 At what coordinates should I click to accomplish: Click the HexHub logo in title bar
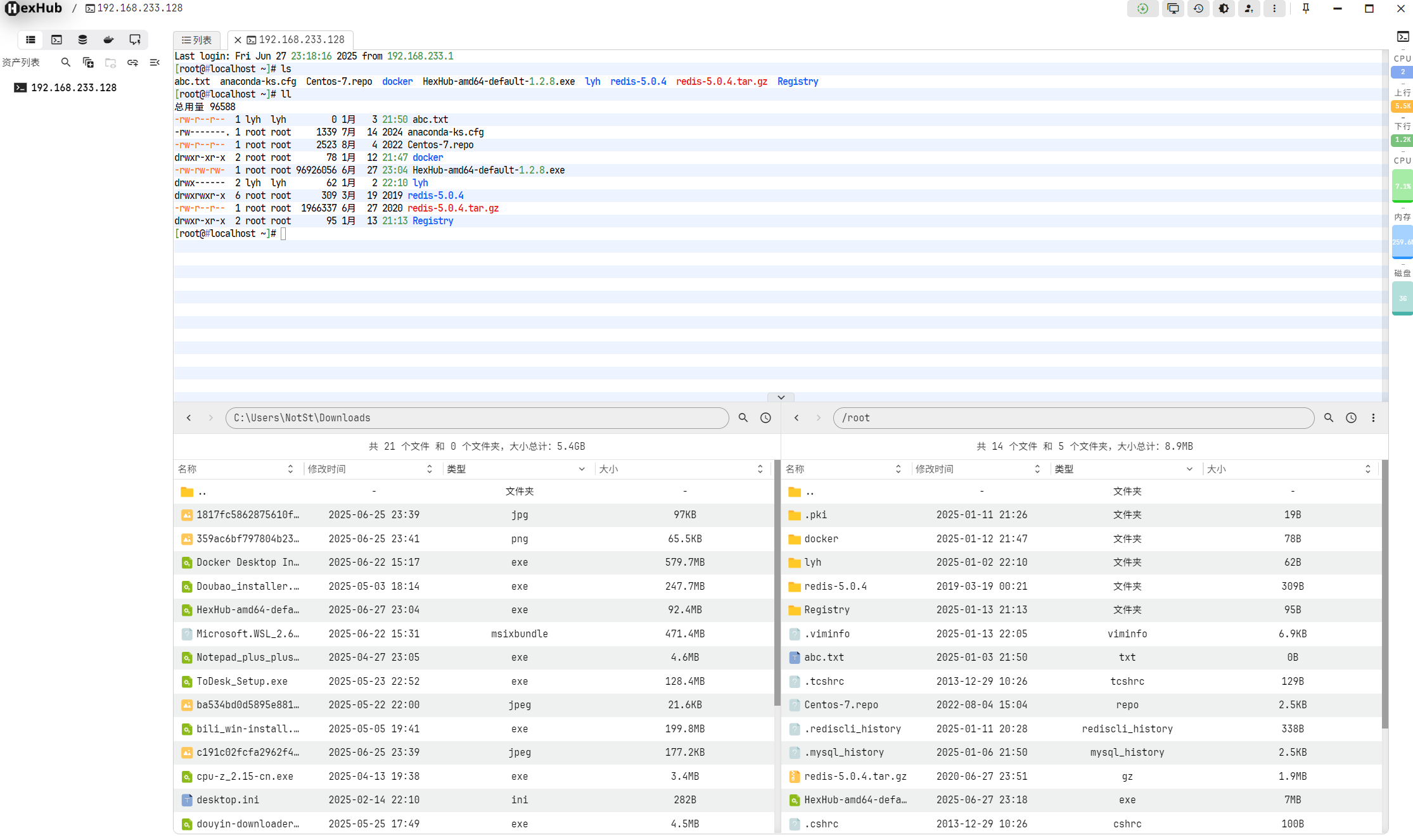pyautogui.click(x=34, y=8)
